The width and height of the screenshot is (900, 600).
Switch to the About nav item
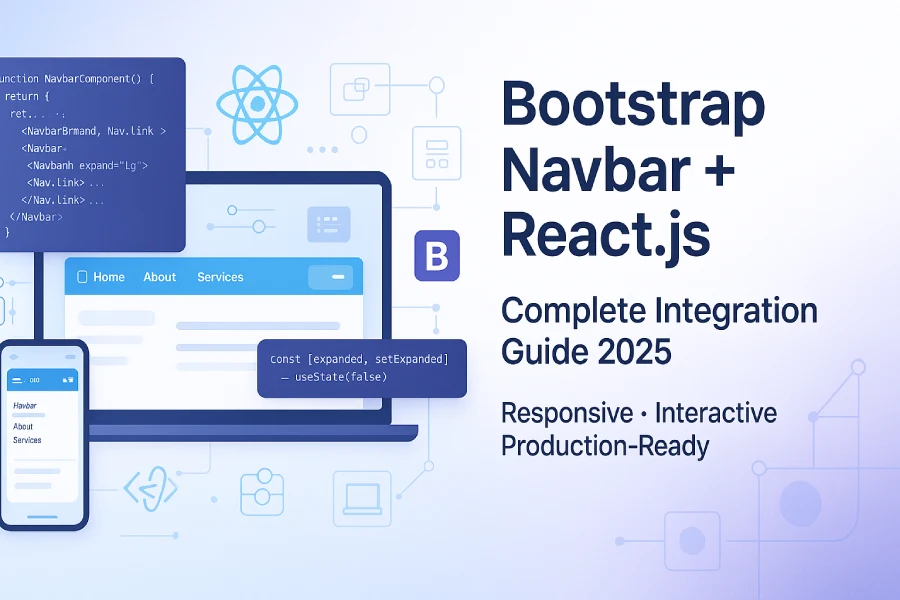[160, 276]
